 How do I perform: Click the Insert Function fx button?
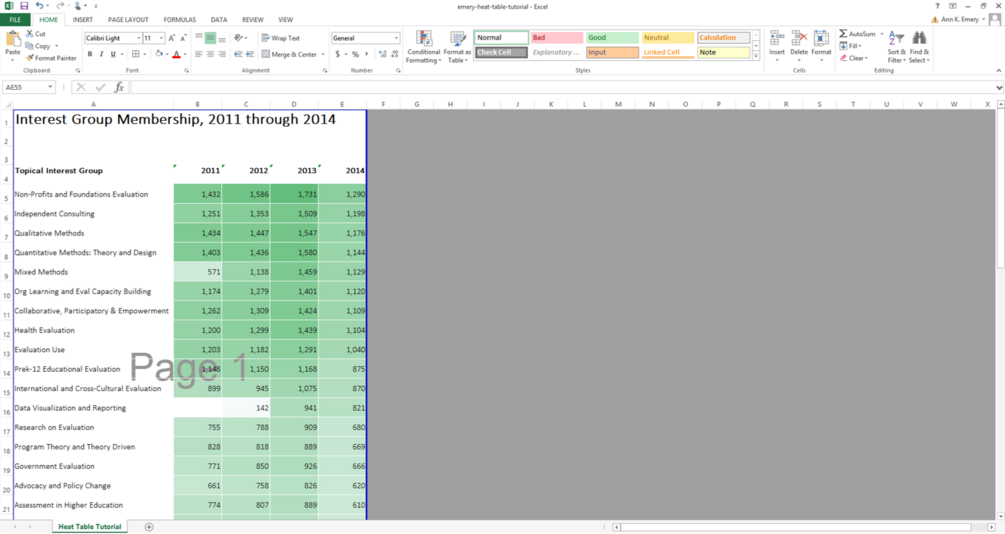pyautogui.click(x=119, y=87)
